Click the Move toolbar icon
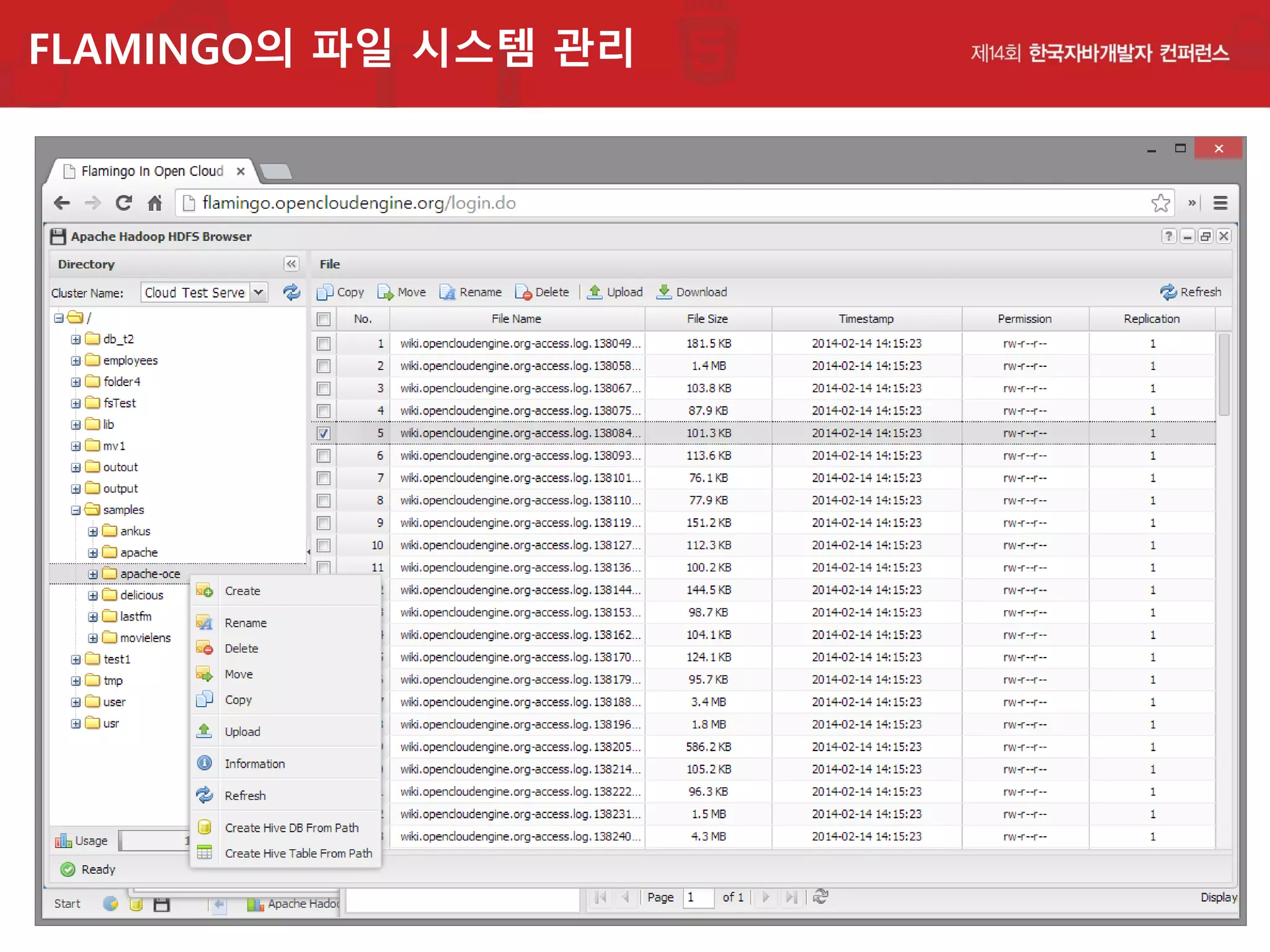The image size is (1270, 952). [x=385, y=292]
